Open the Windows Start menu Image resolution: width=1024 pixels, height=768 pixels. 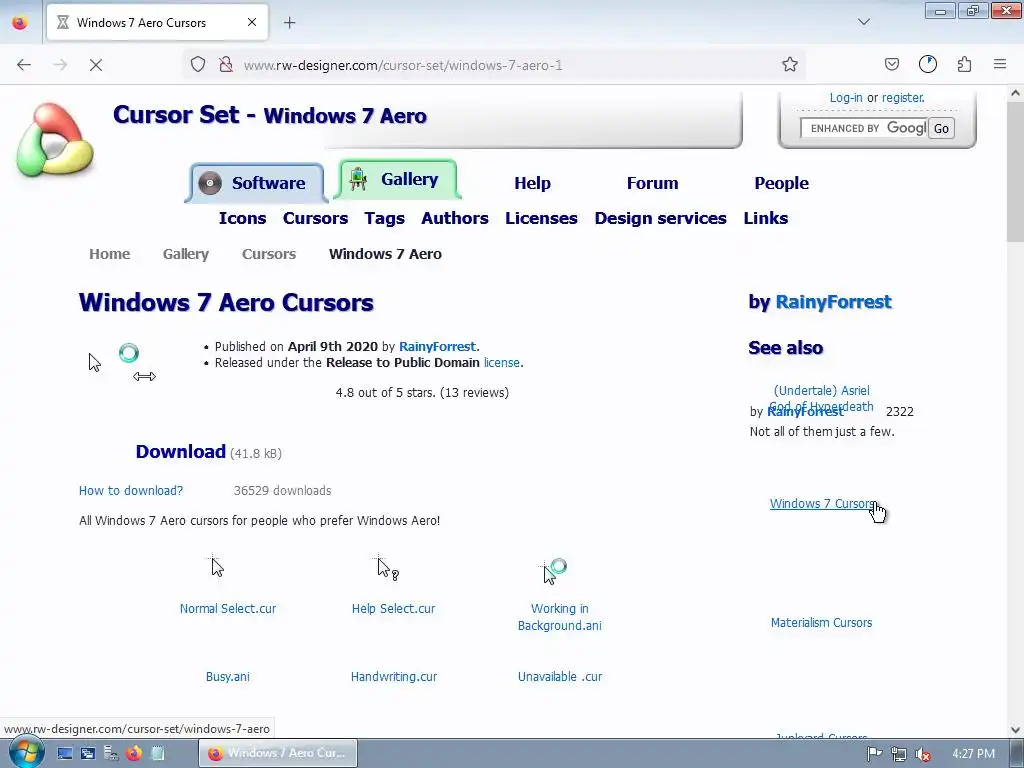tap(25, 753)
